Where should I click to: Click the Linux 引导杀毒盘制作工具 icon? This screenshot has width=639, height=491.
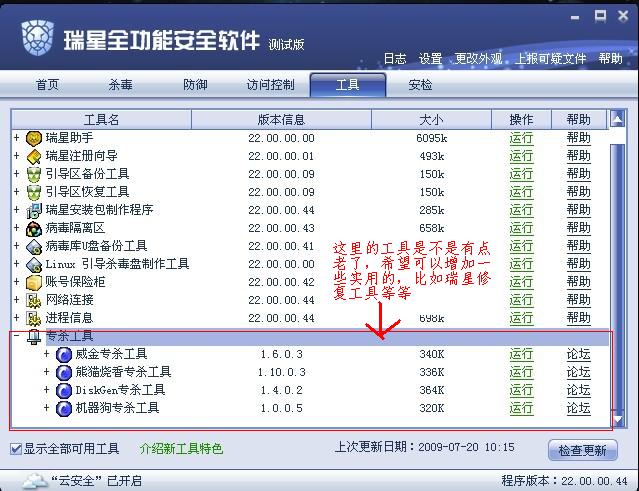34,264
